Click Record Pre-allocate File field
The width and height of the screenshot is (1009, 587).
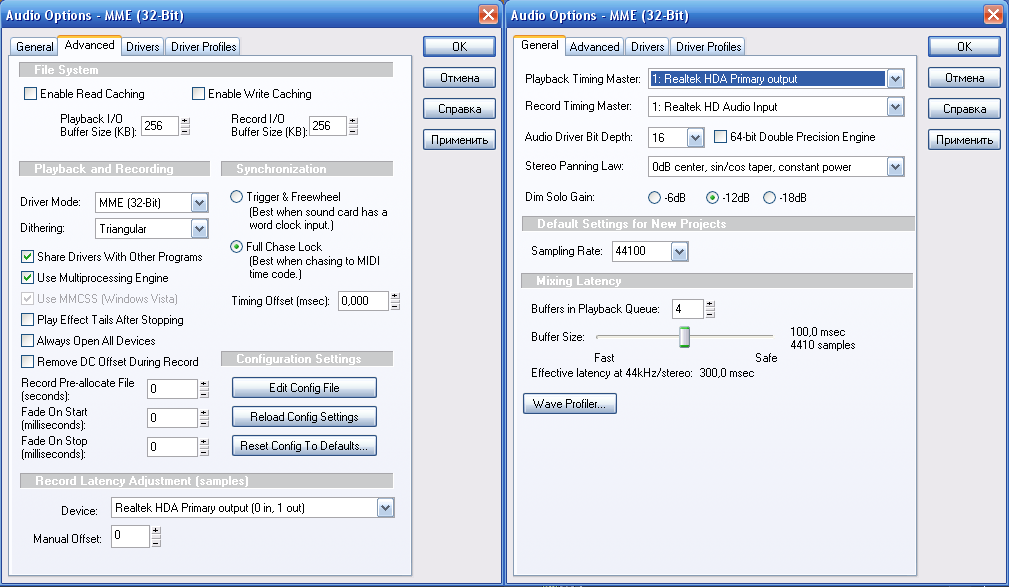(172, 389)
